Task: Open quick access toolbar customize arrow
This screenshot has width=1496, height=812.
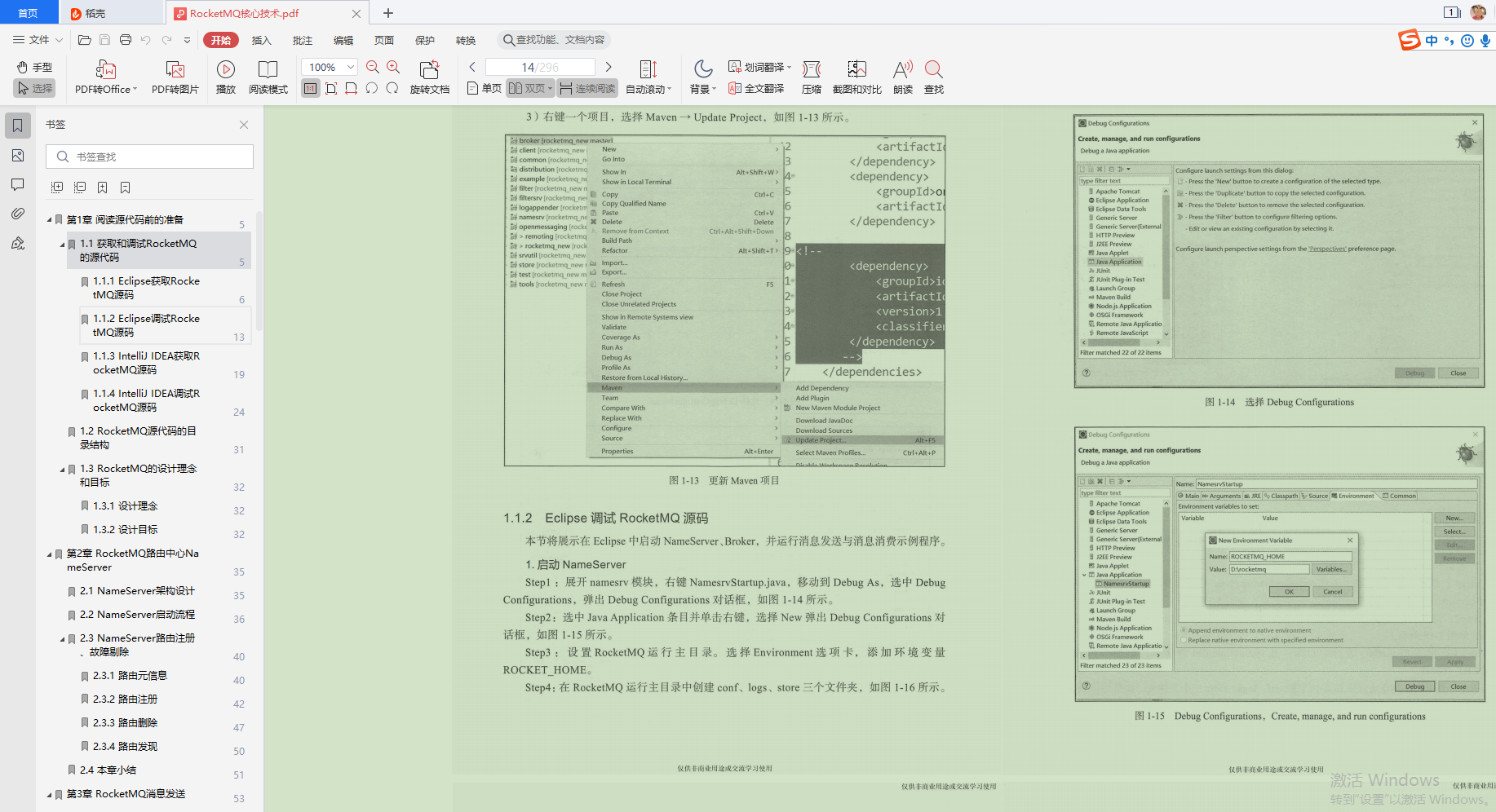Action: click(x=188, y=40)
